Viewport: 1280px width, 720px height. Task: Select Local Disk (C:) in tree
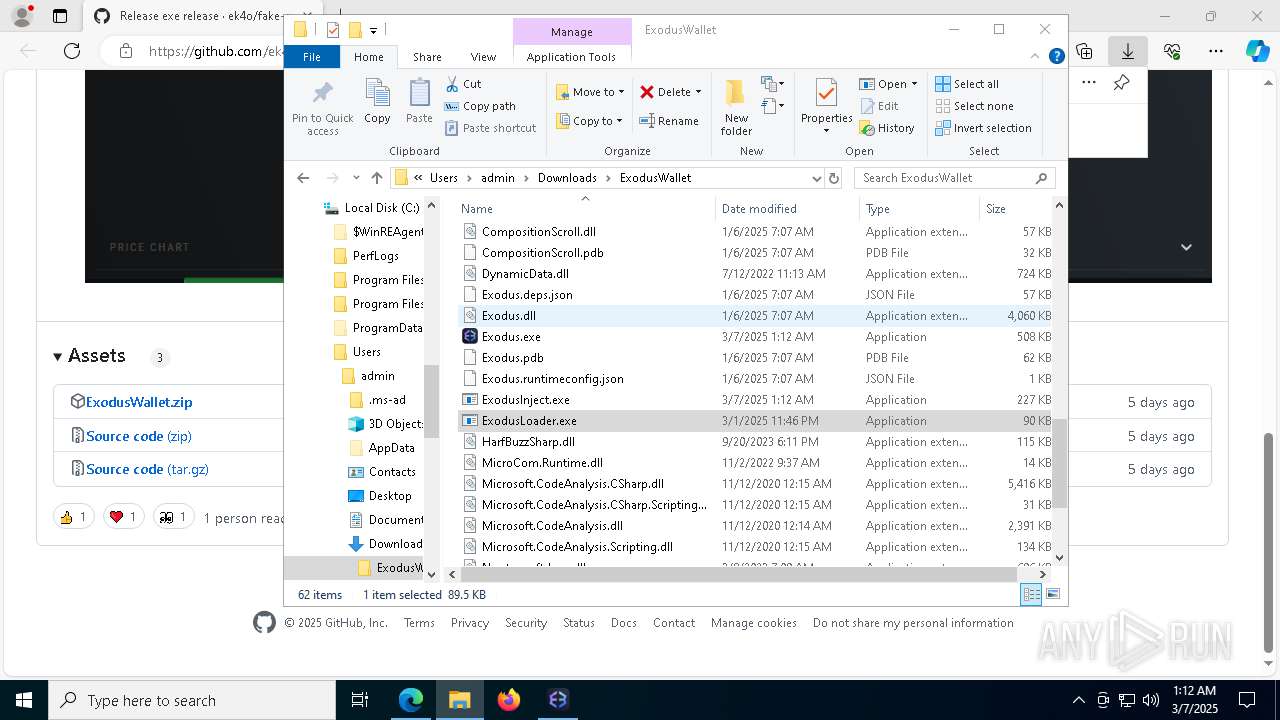(x=381, y=208)
